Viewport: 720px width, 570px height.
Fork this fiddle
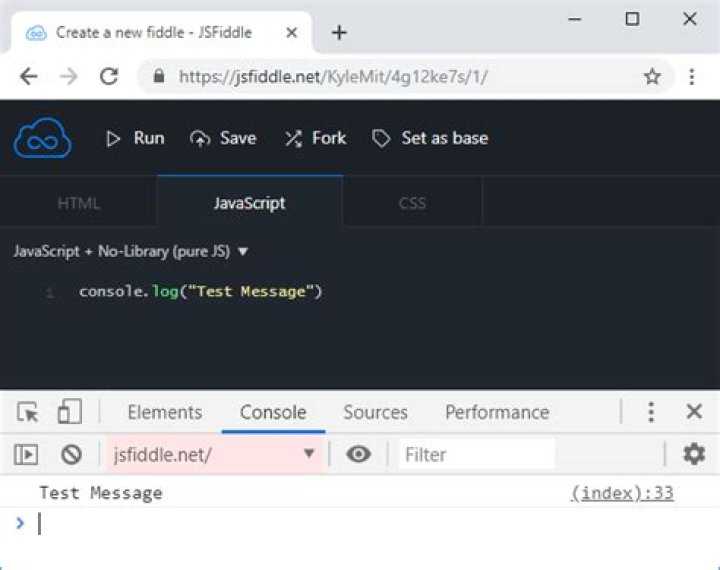pyautogui.click(x=315, y=138)
